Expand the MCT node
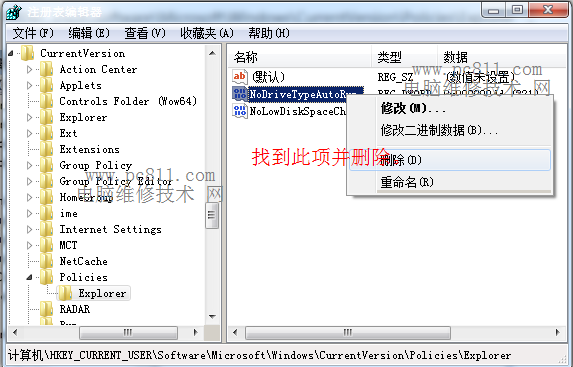Screen dimensions: 573x367 (x=30, y=245)
